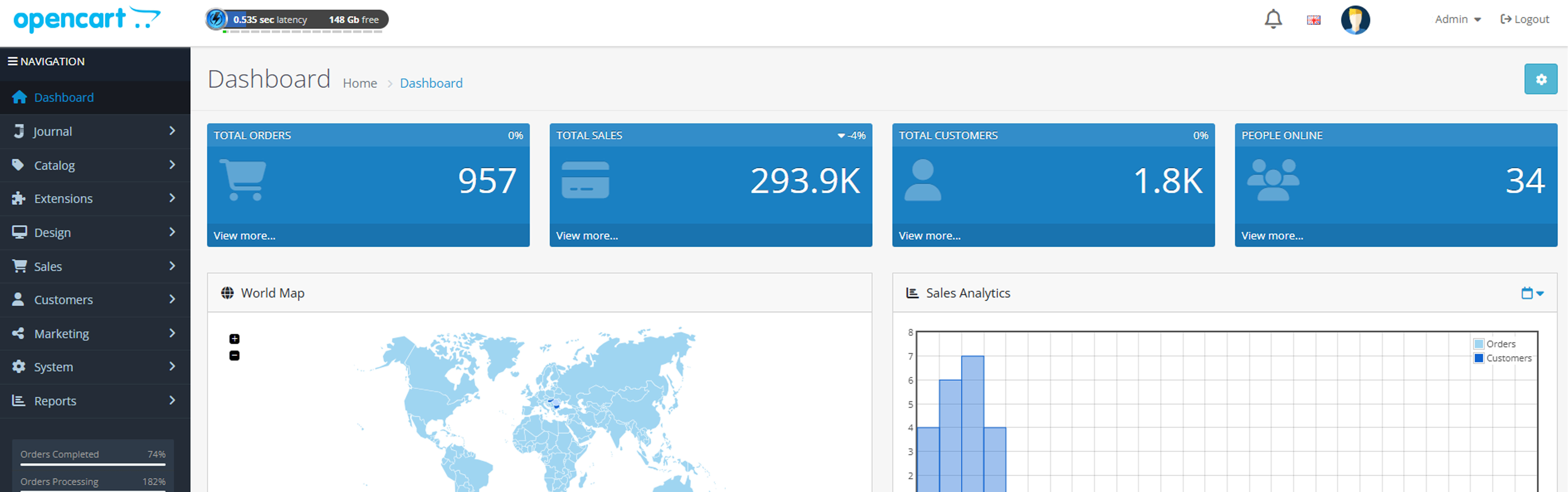Open the Marketing menu item
1568x492 pixels.
point(95,334)
